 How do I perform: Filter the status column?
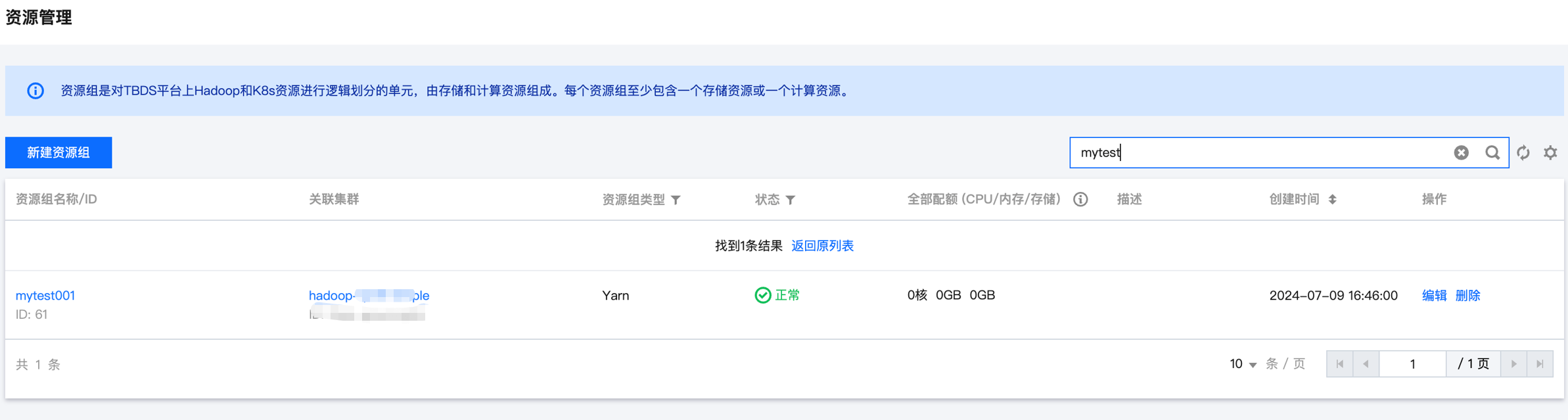pos(791,200)
